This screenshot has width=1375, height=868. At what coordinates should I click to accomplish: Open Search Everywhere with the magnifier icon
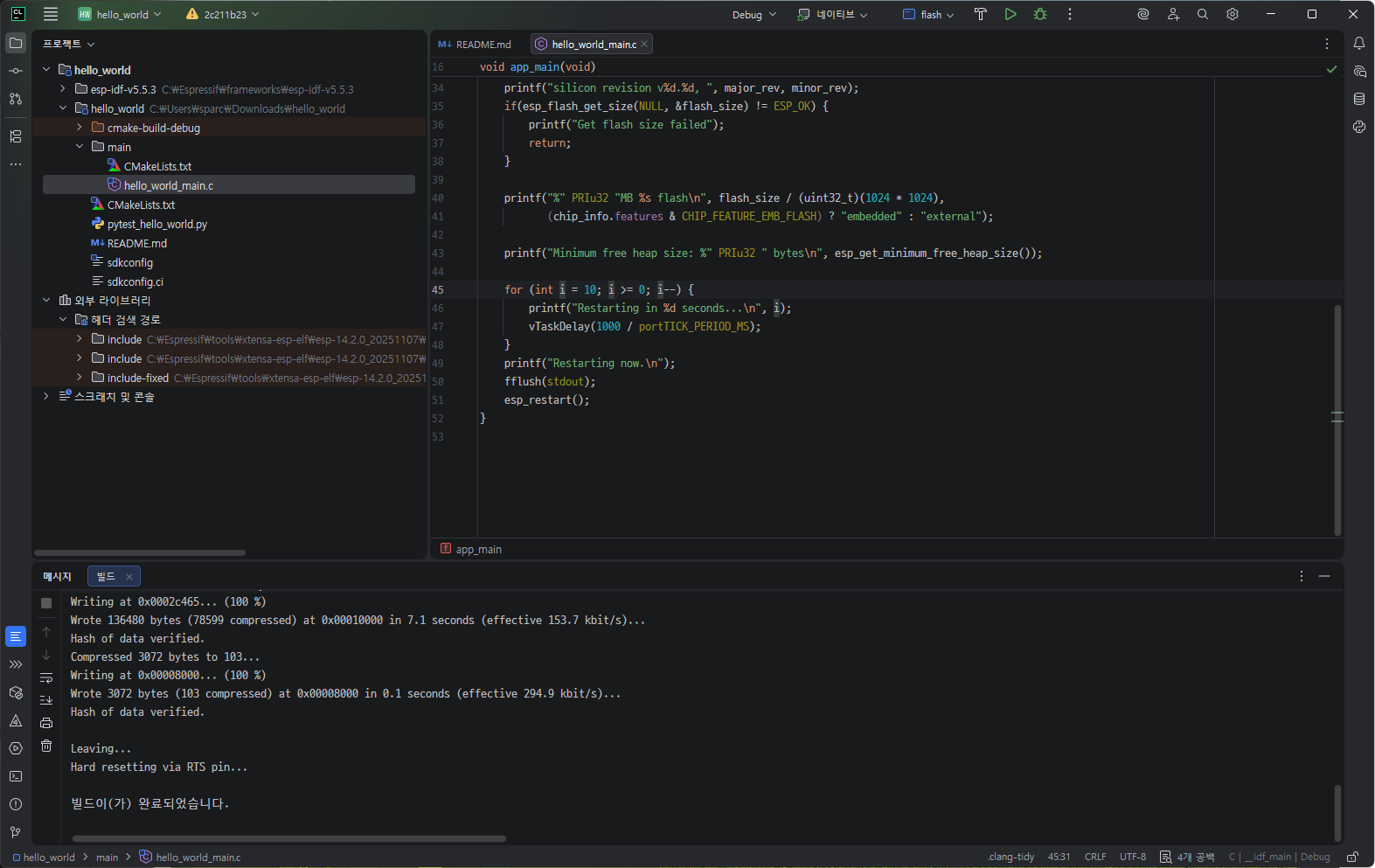1203,14
